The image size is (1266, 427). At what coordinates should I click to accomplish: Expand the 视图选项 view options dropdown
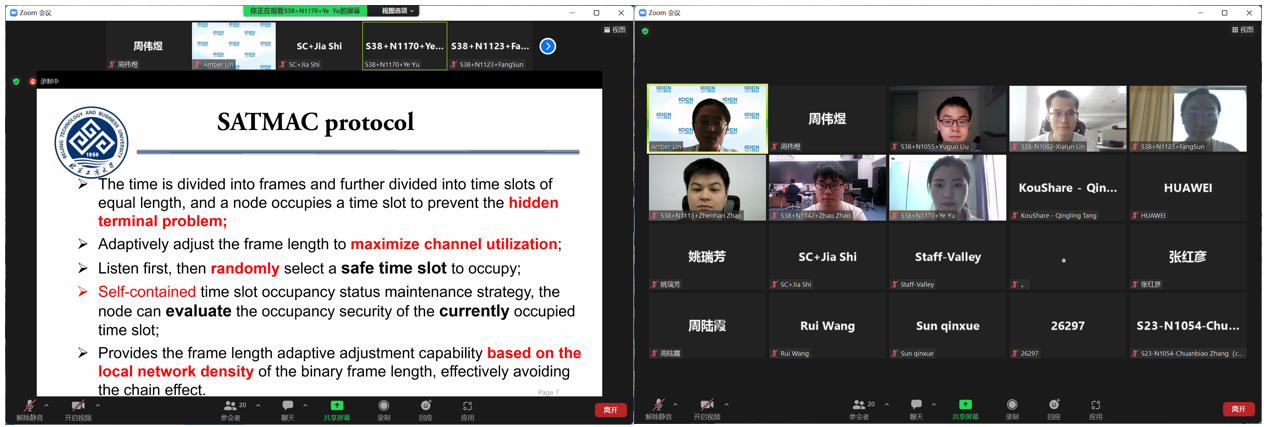point(397,11)
